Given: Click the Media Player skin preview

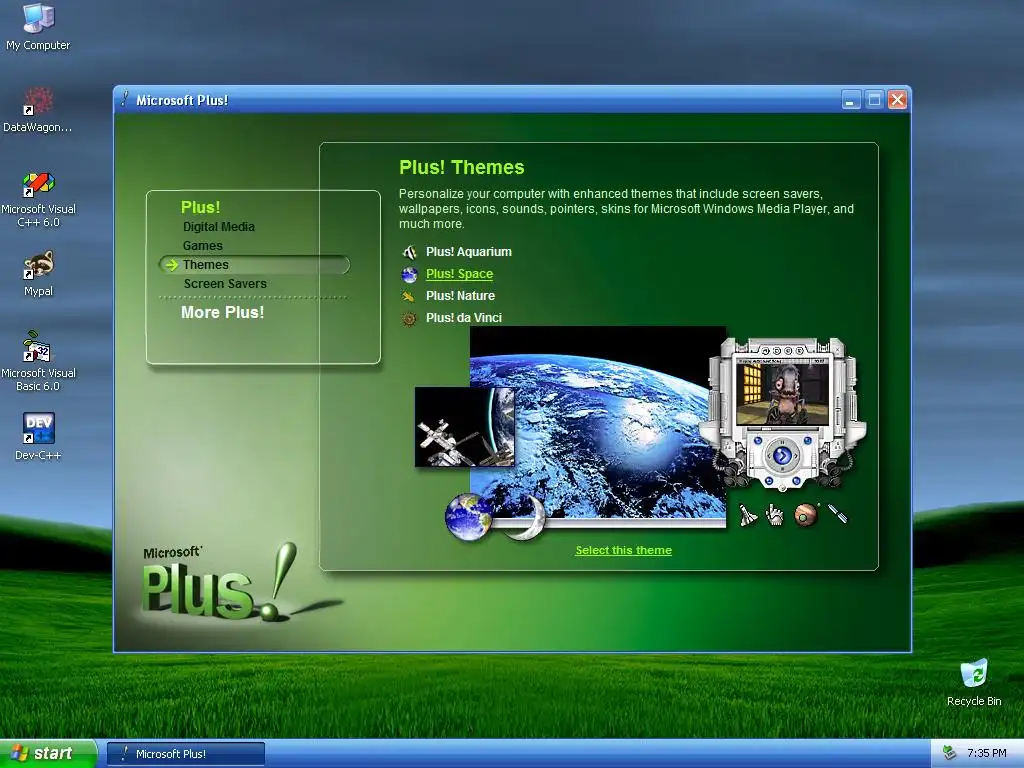Looking at the screenshot, I should point(782,413).
